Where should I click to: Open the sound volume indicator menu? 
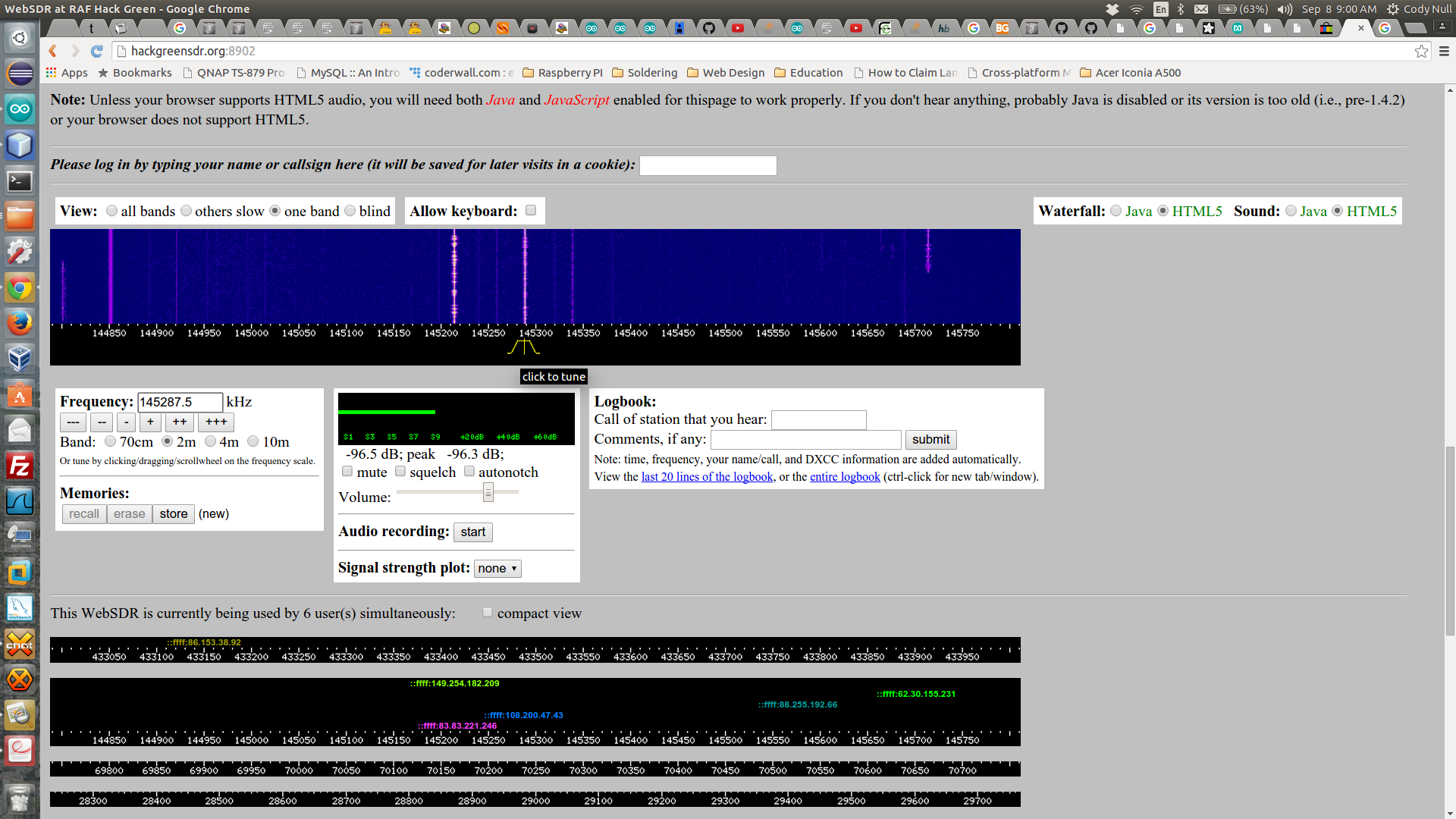pyautogui.click(x=1285, y=9)
